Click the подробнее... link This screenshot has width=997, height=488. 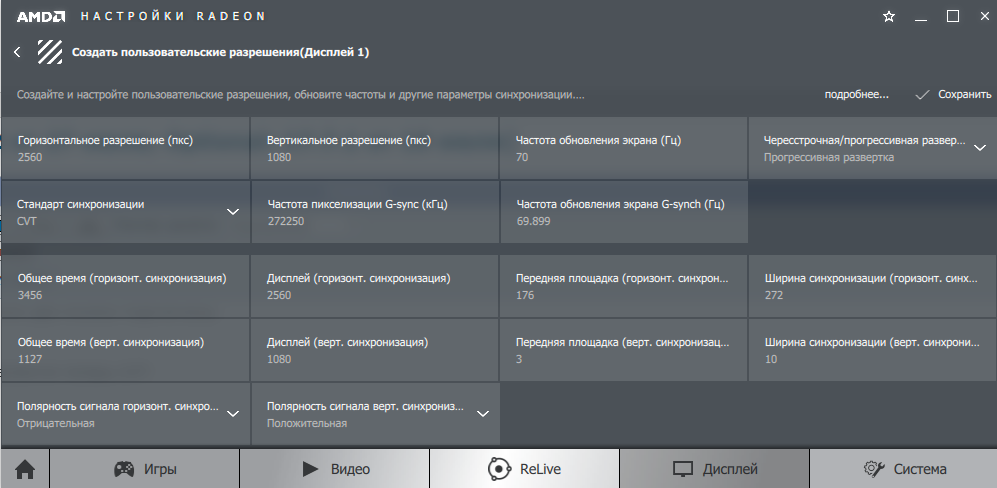856,95
